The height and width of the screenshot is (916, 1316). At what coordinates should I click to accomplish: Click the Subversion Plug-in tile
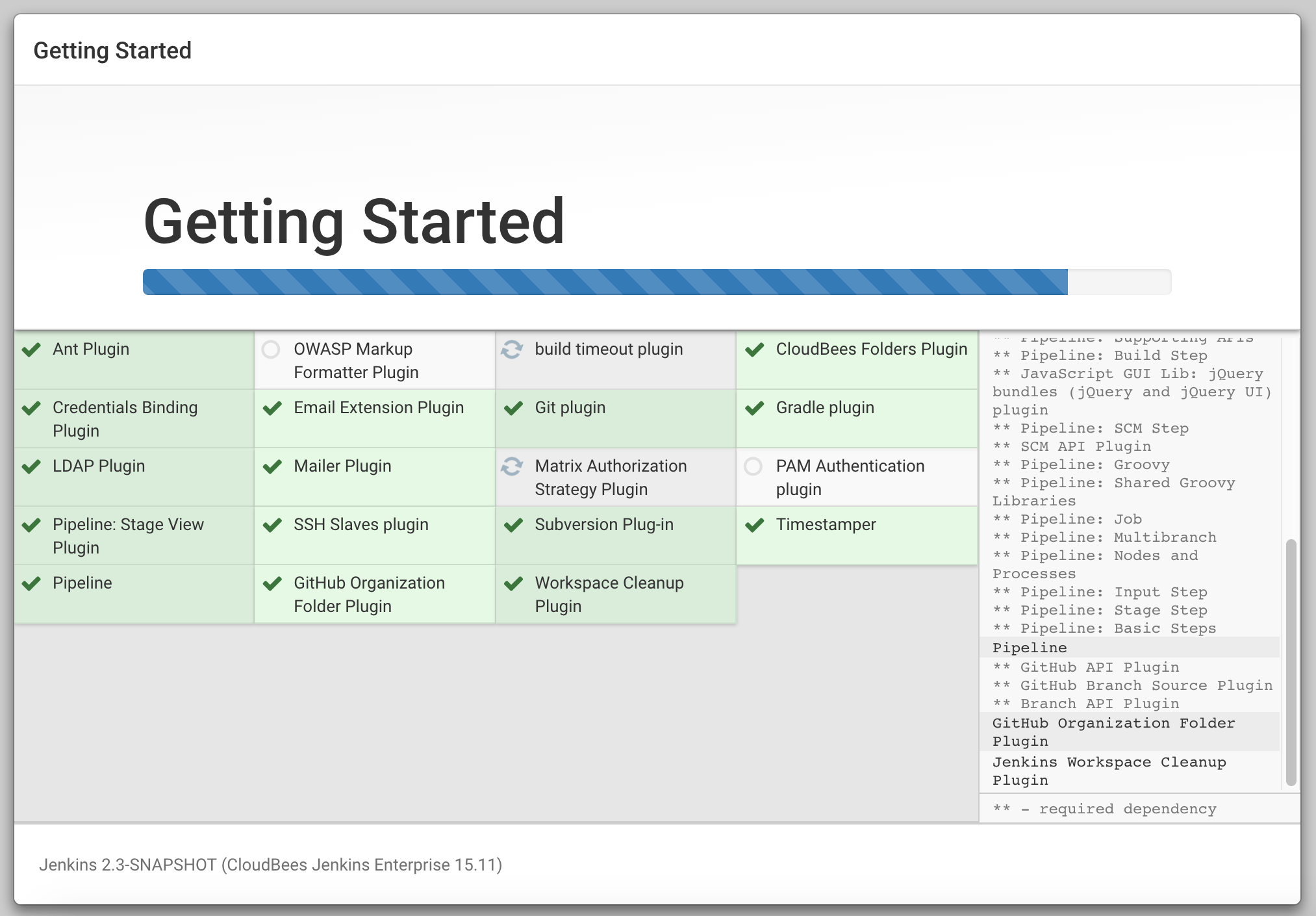[603, 525]
